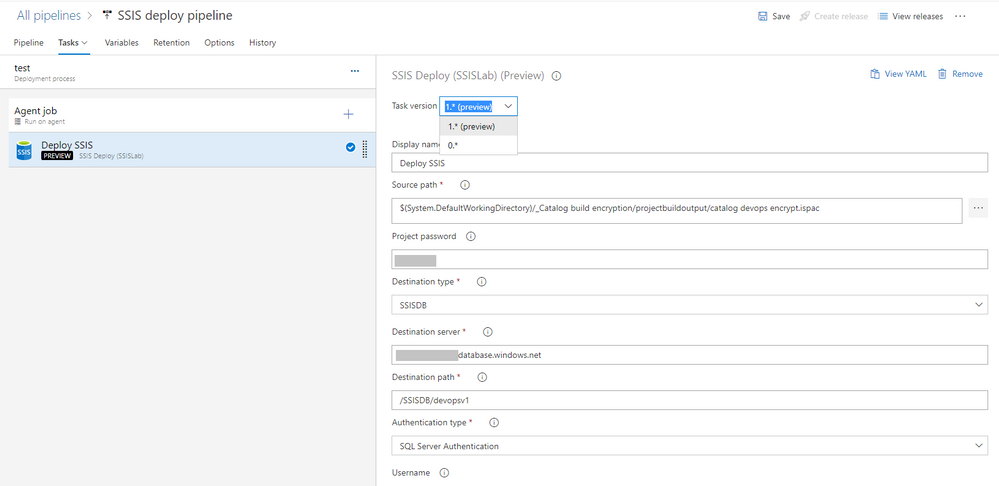The height and width of the screenshot is (486, 999).
Task: Click the Display name field
Action: [x=689, y=163]
